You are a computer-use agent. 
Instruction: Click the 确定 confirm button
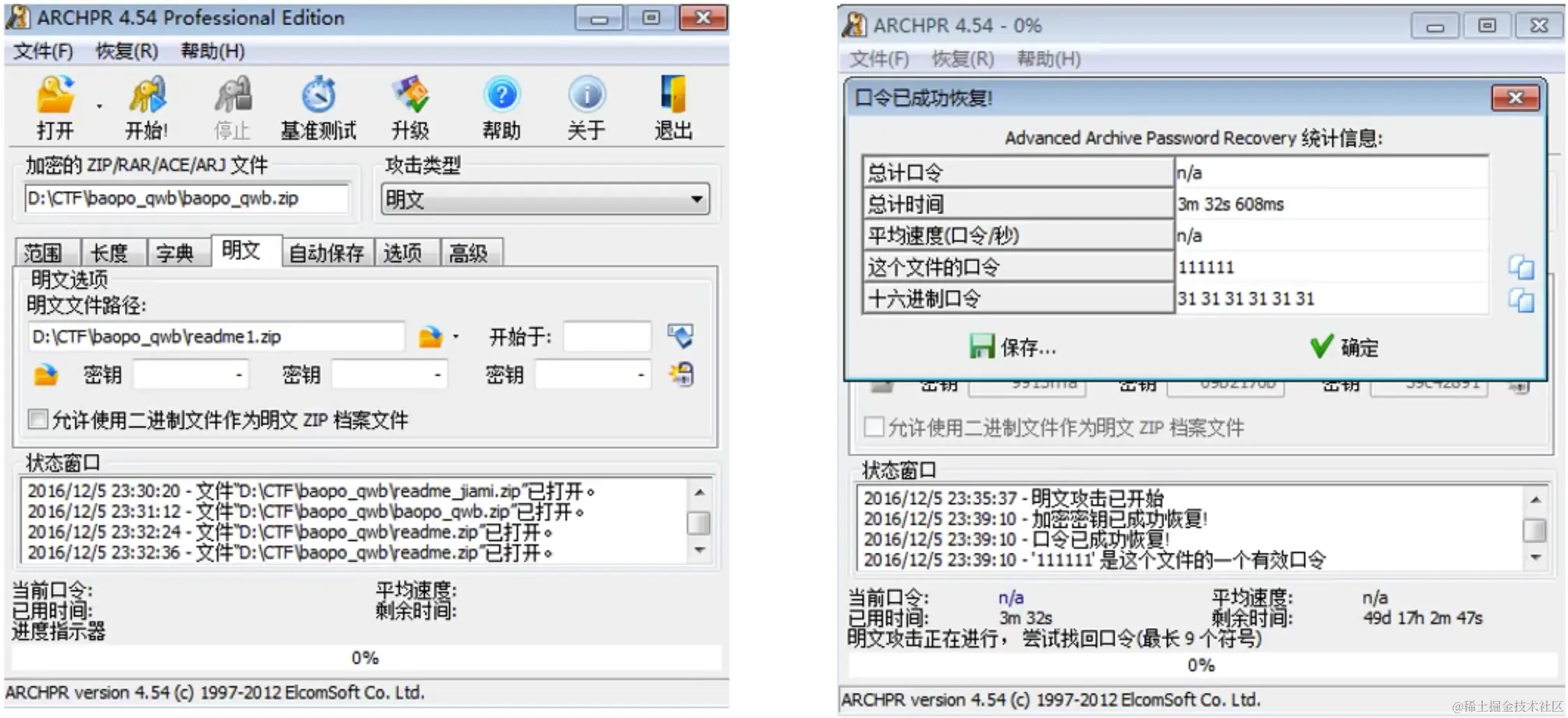point(1343,346)
